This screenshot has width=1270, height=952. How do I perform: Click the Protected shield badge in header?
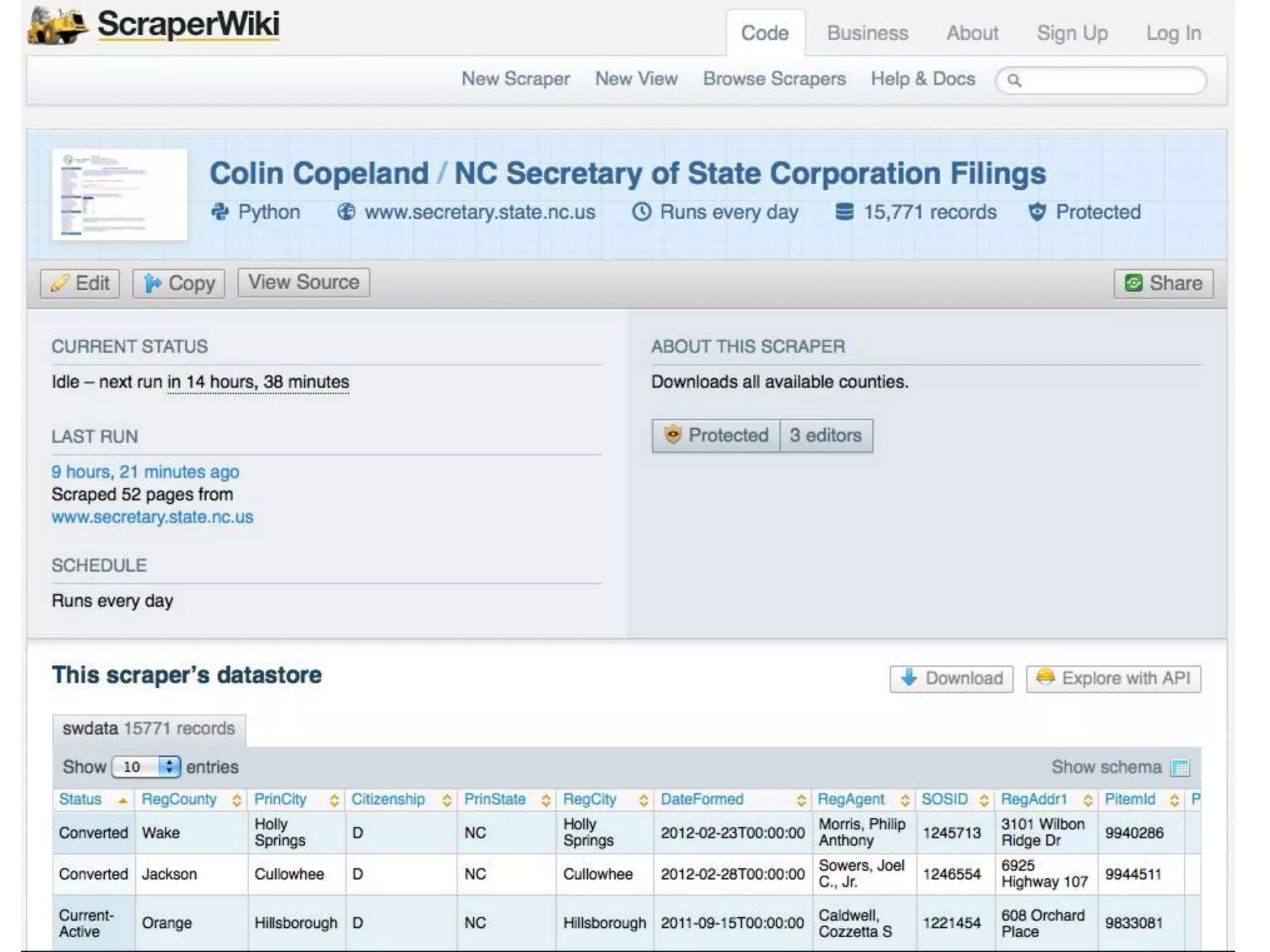pyautogui.click(x=1037, y=212)
